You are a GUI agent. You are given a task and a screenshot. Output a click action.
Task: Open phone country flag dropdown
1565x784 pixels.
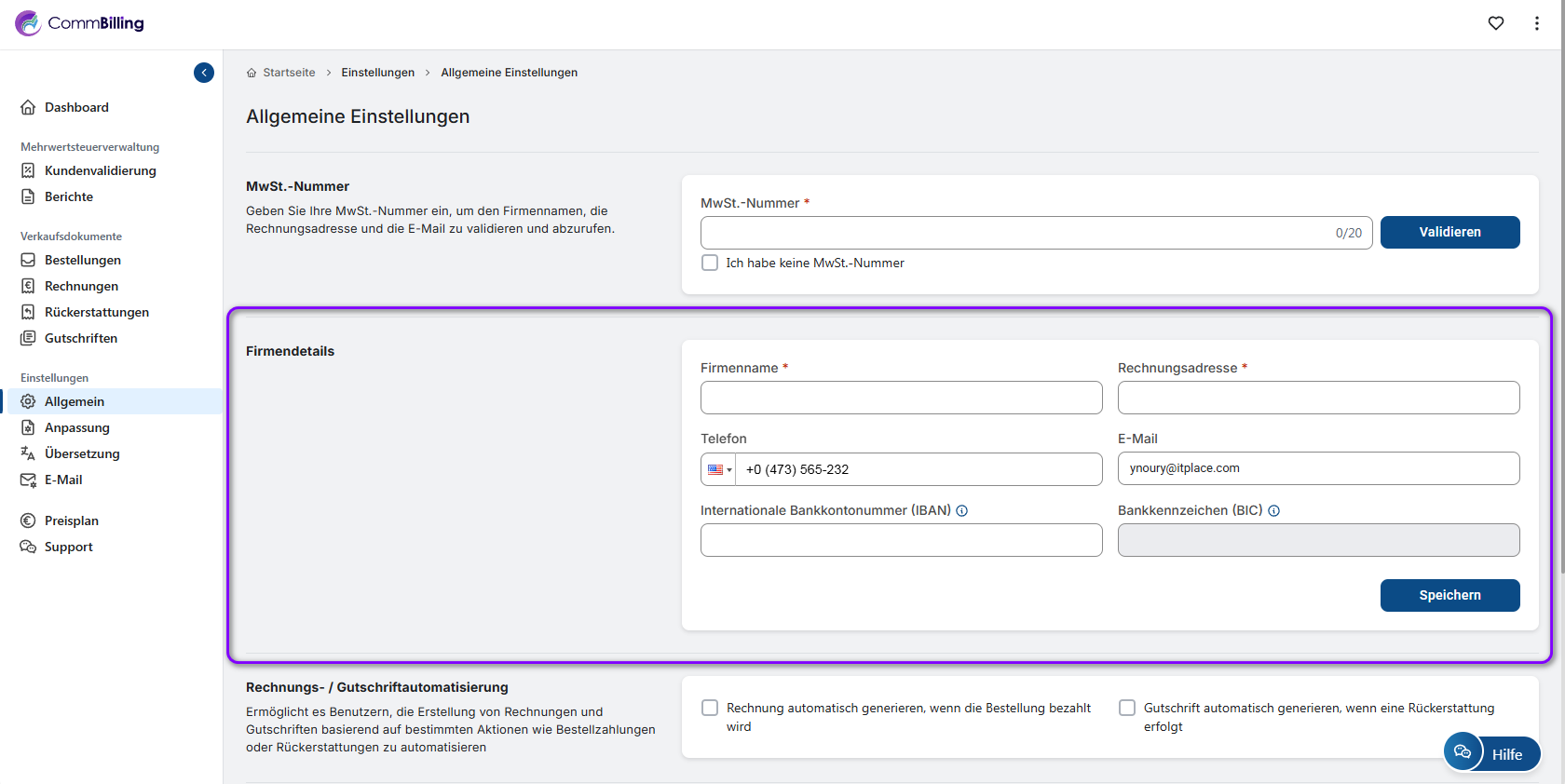tap(719, 469)
